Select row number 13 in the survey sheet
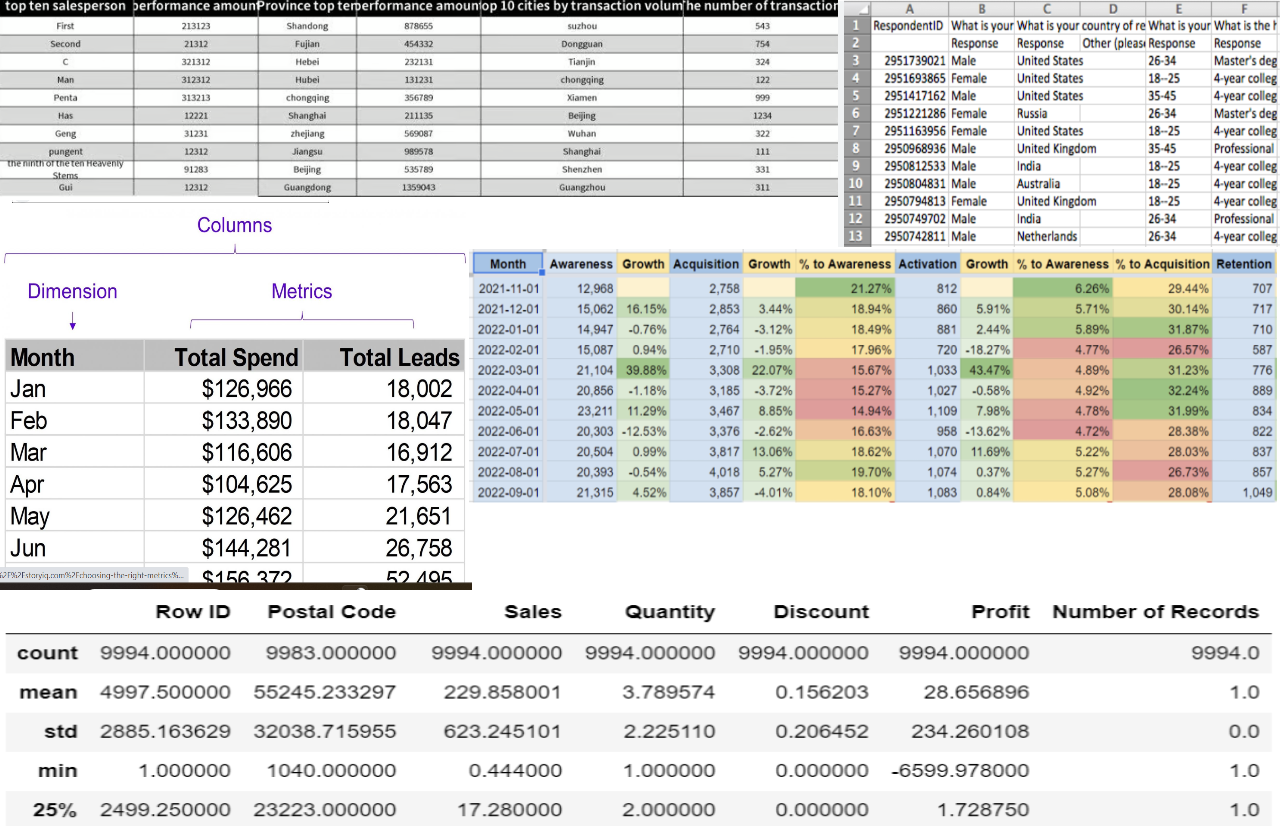1283x826 pixels. [x=854, y=236]
